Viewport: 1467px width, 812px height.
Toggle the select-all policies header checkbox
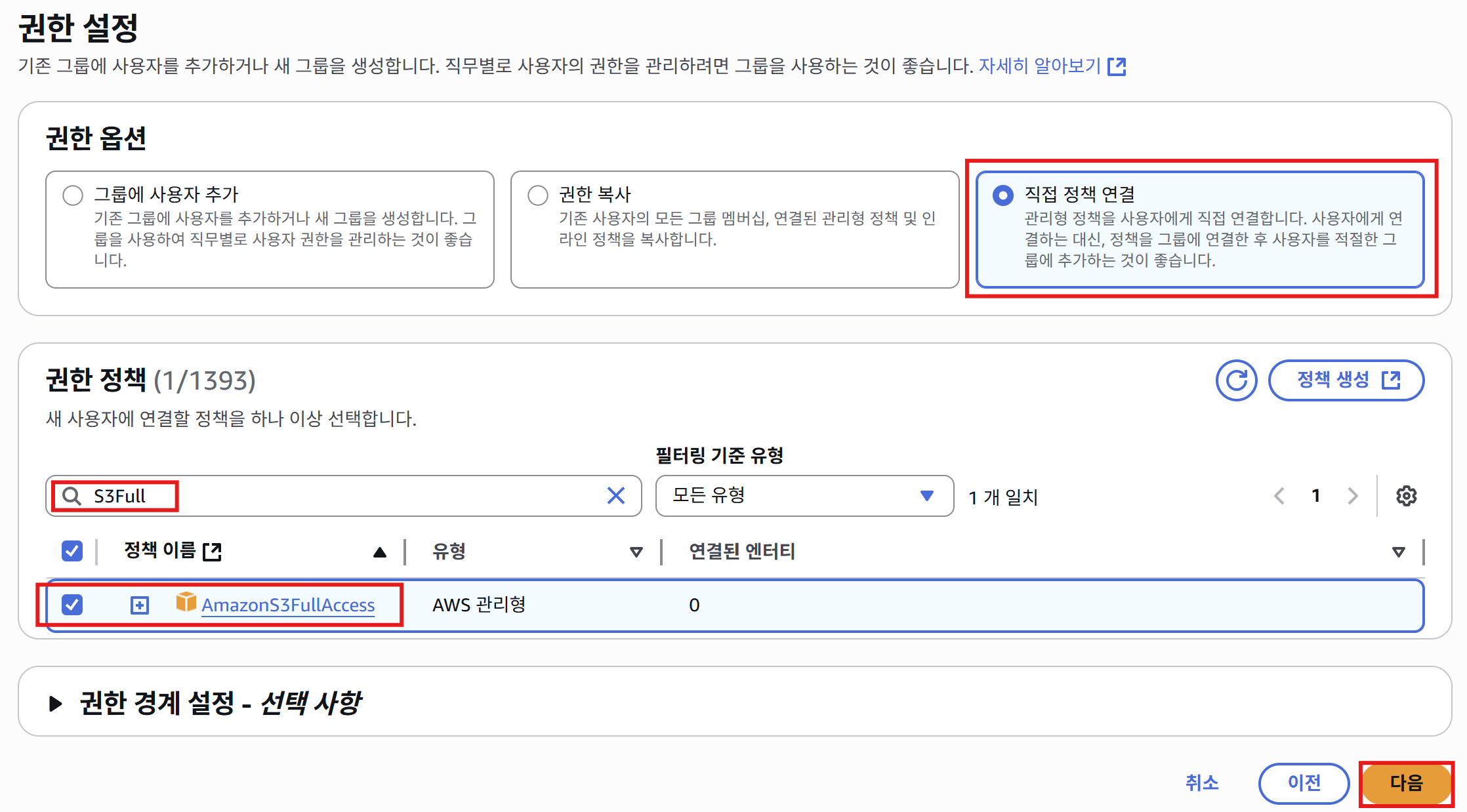click(72, 551)
